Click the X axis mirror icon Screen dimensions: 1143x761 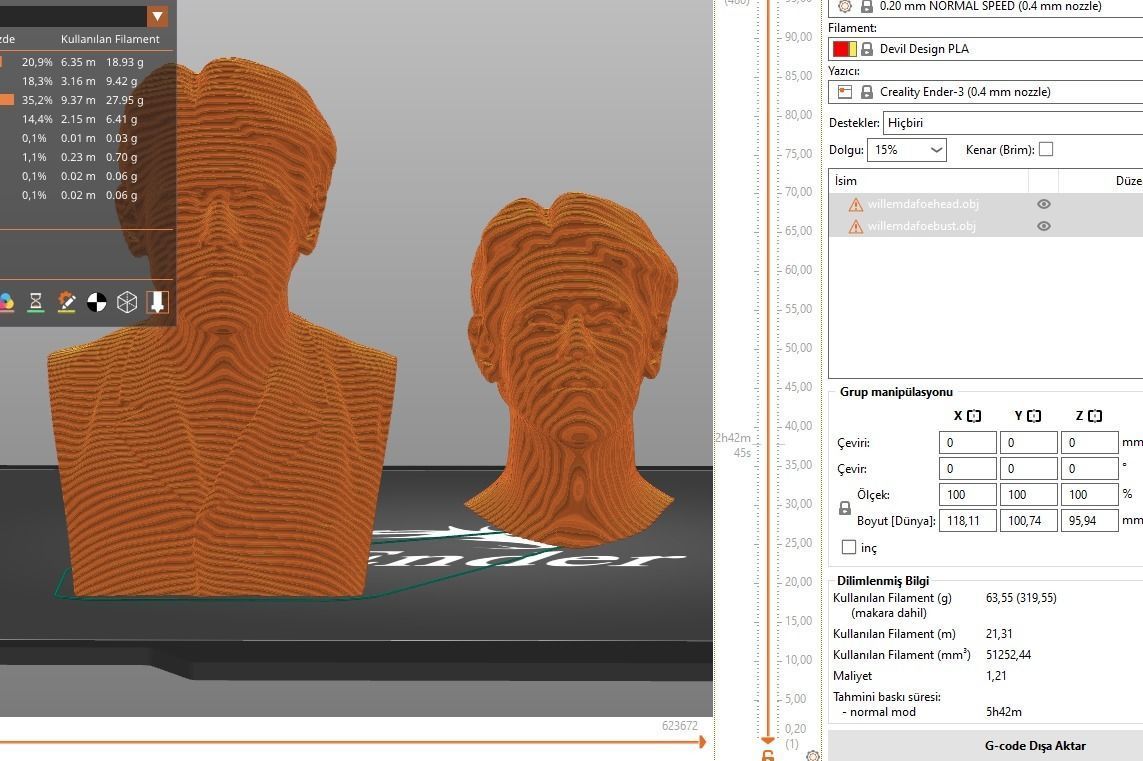[x=974, y=416]
